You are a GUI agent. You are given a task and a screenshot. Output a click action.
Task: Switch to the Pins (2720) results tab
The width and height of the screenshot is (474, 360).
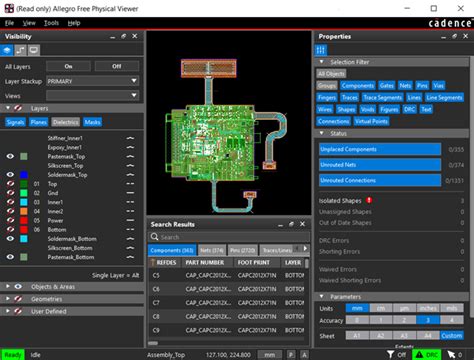(x=243, y=250)
